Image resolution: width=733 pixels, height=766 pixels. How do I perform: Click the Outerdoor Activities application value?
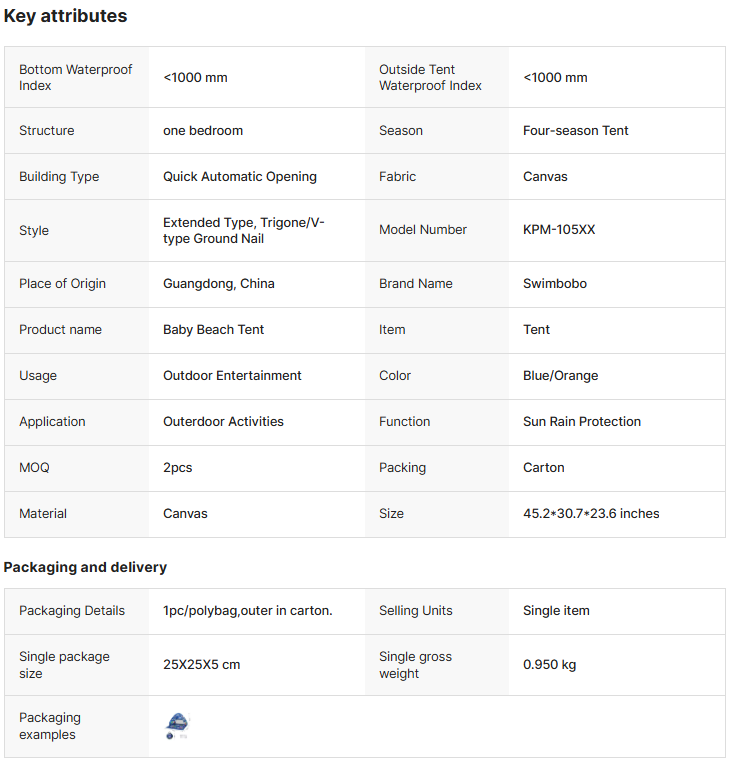[x=223, y=422]
